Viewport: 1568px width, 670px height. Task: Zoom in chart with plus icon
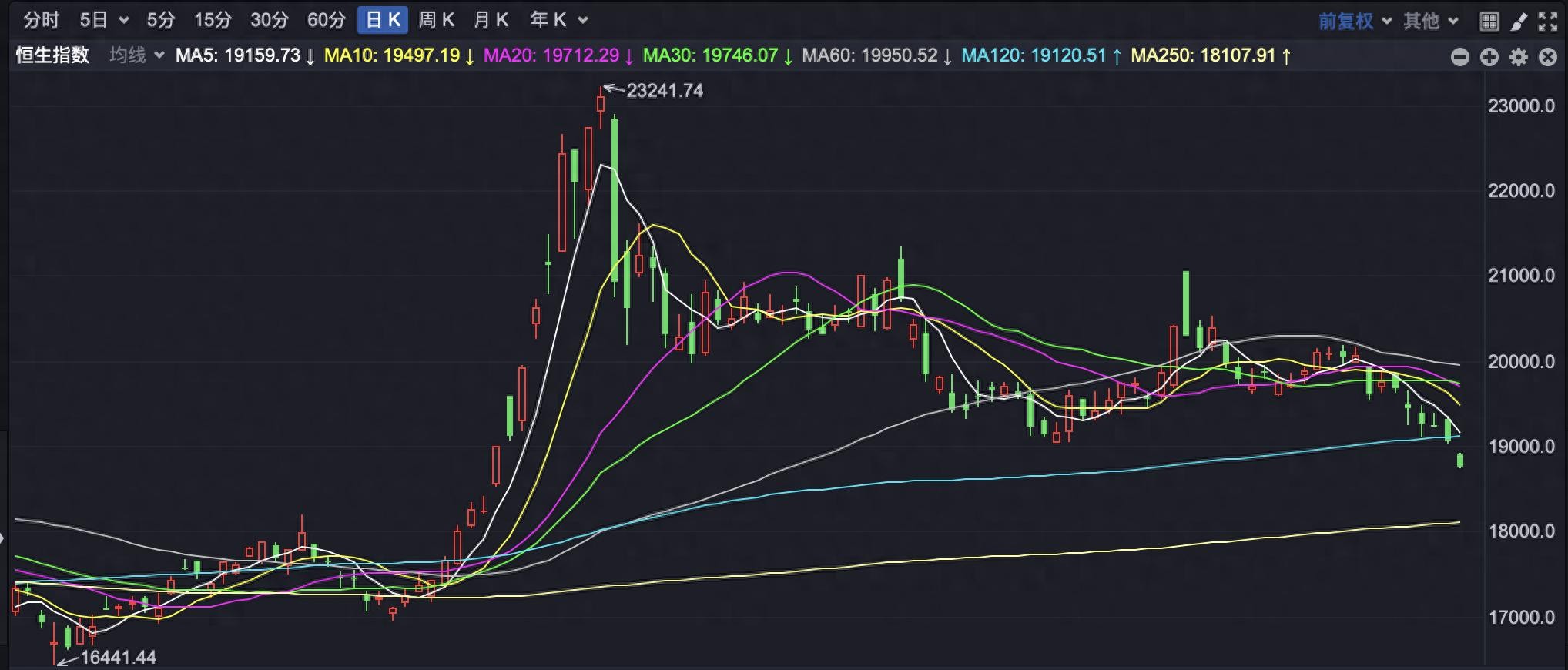1489,56
